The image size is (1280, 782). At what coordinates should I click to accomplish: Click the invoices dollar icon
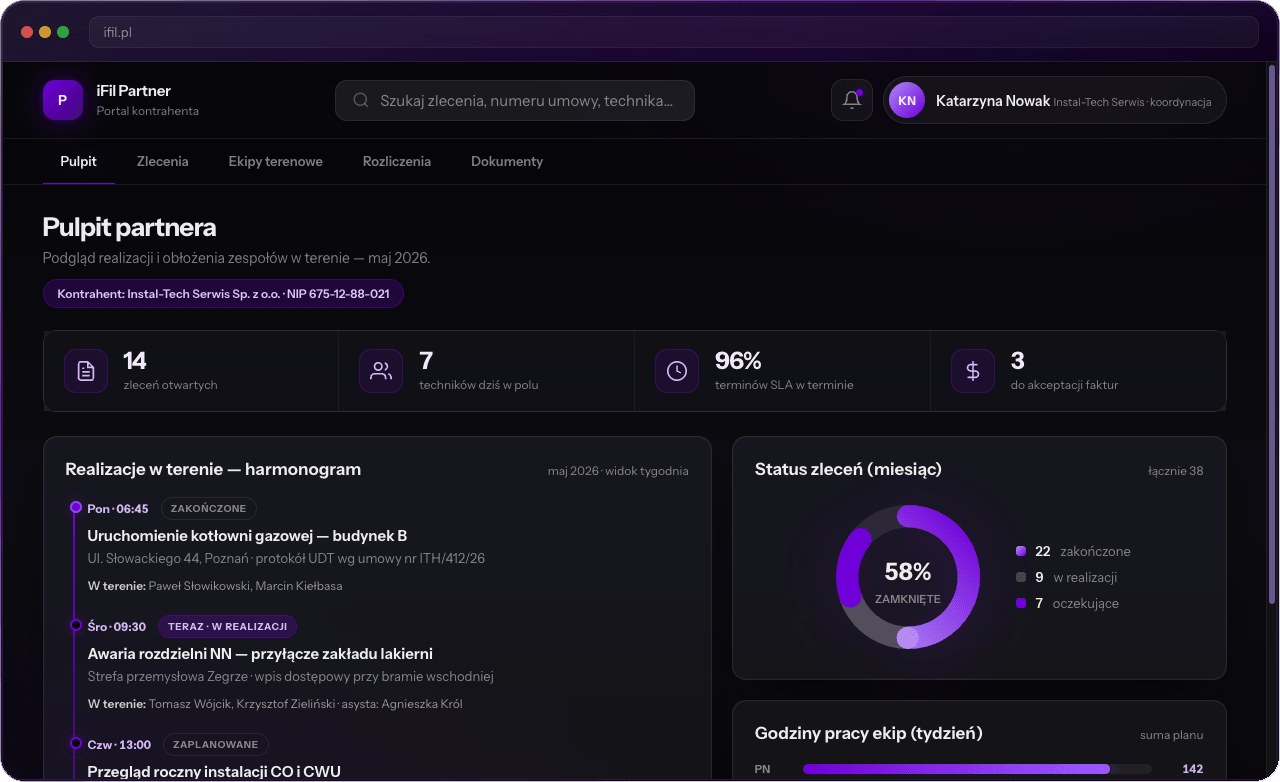click(973, 371)
